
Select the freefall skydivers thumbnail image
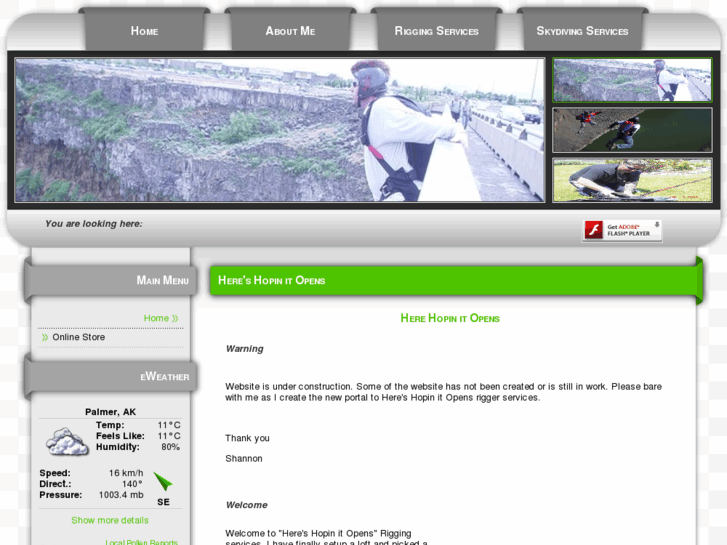632,130
